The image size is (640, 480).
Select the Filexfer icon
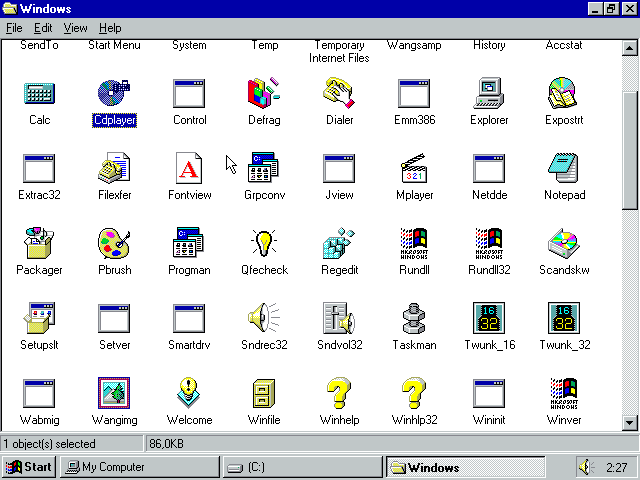114,168
